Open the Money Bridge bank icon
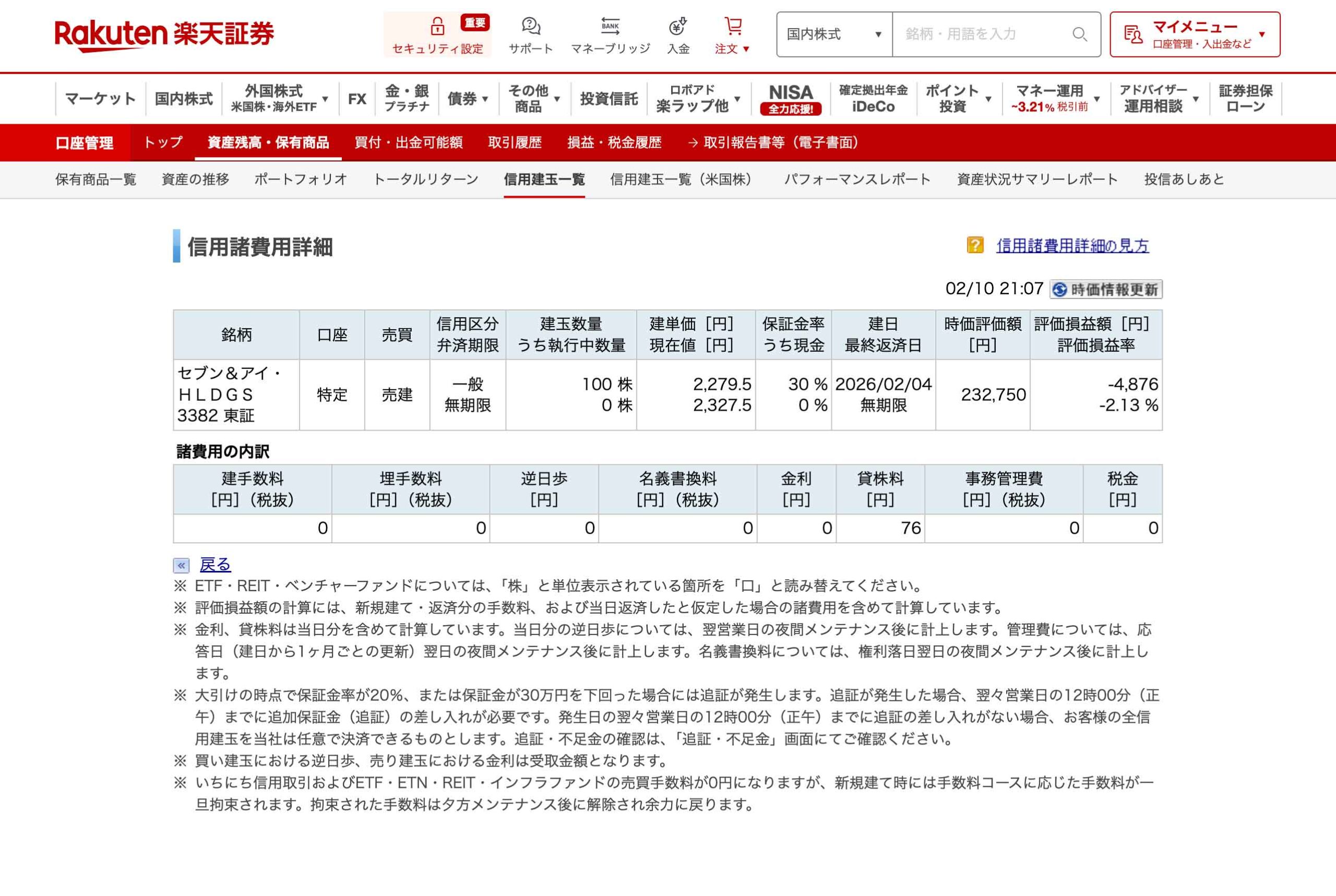 pos(610,26)
